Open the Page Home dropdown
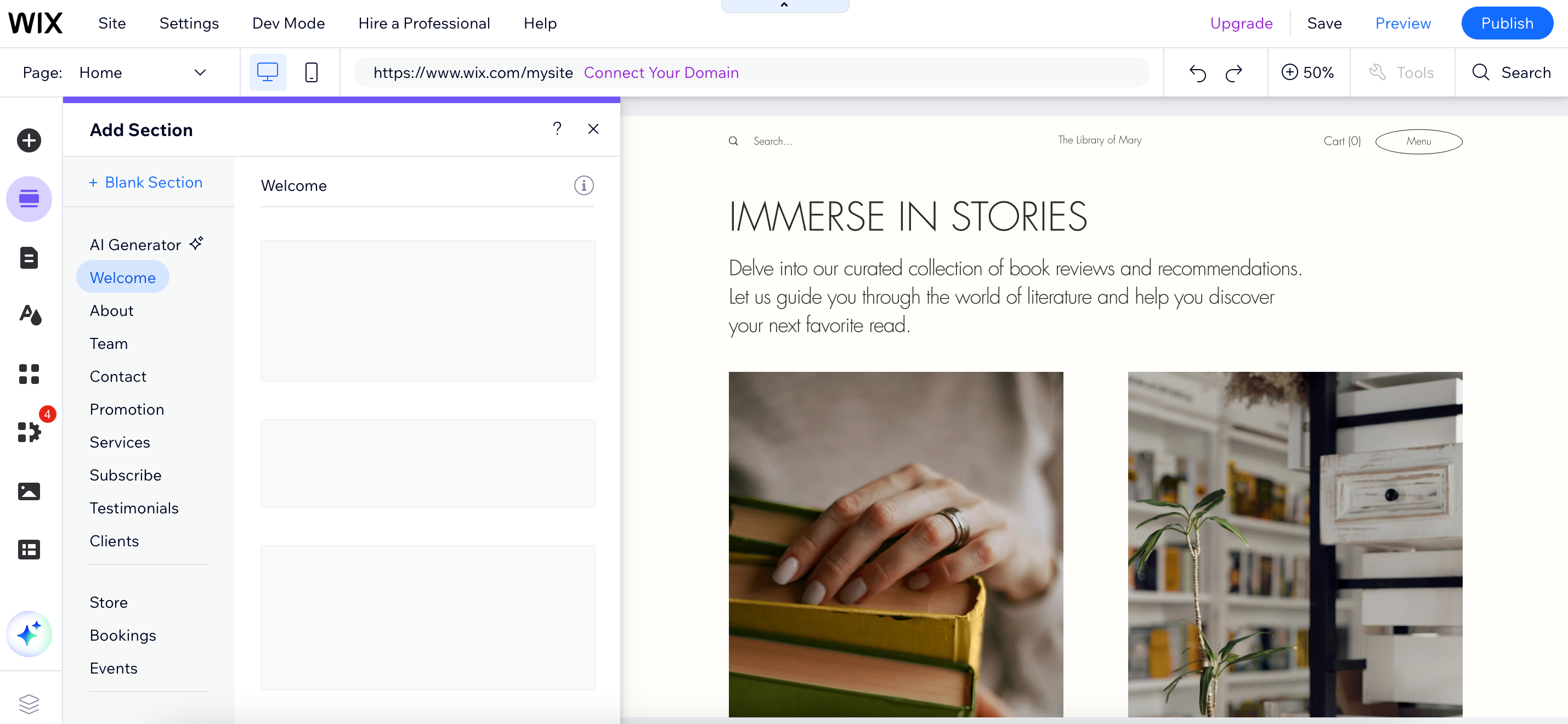 (143, 72)
